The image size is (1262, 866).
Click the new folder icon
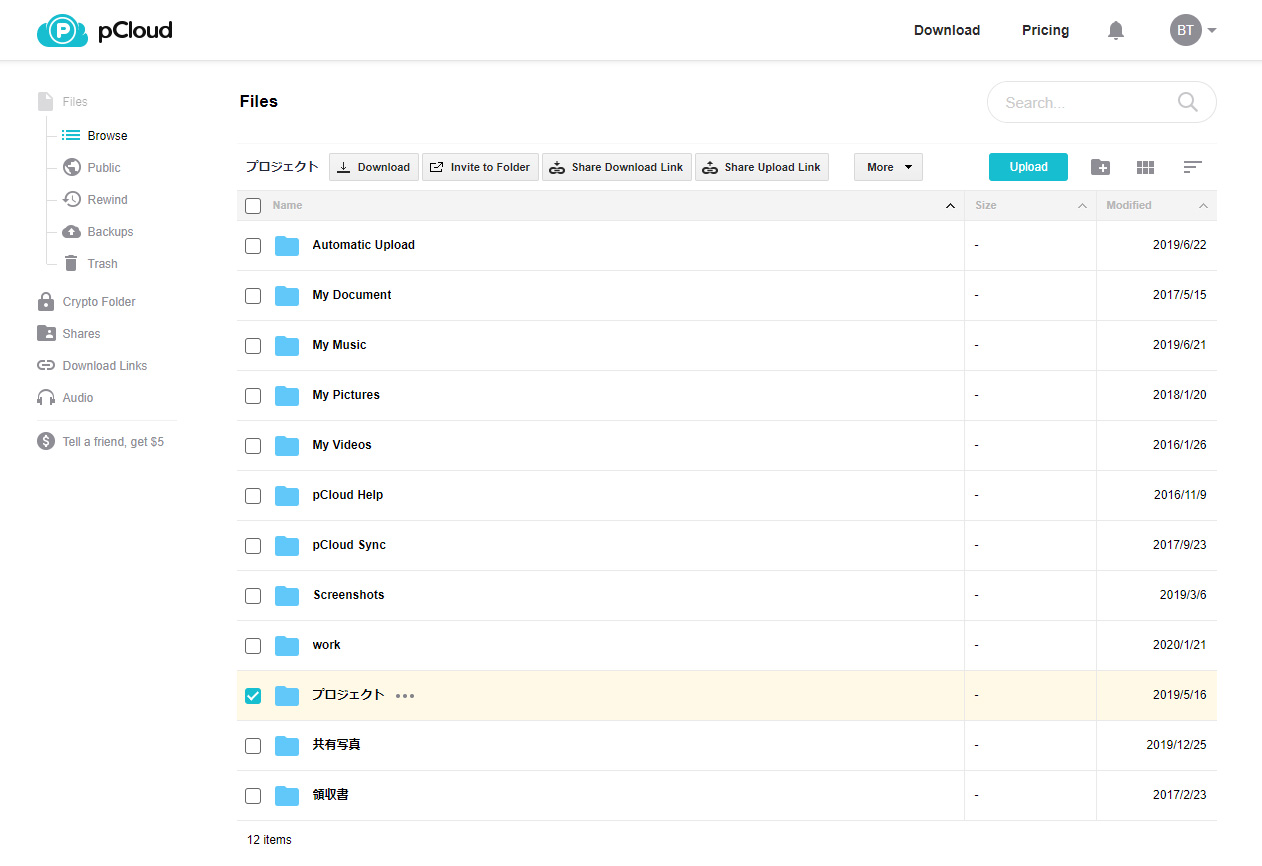[x=1100, y=167]
